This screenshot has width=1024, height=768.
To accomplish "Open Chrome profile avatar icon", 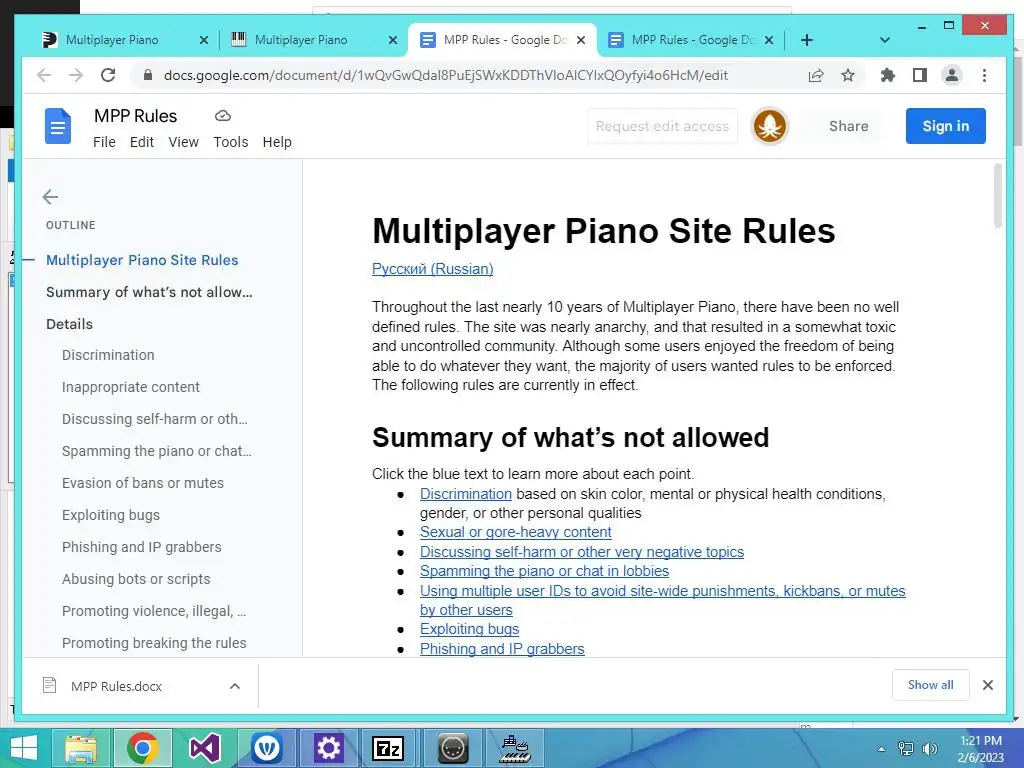I will (x=952, y=75).
